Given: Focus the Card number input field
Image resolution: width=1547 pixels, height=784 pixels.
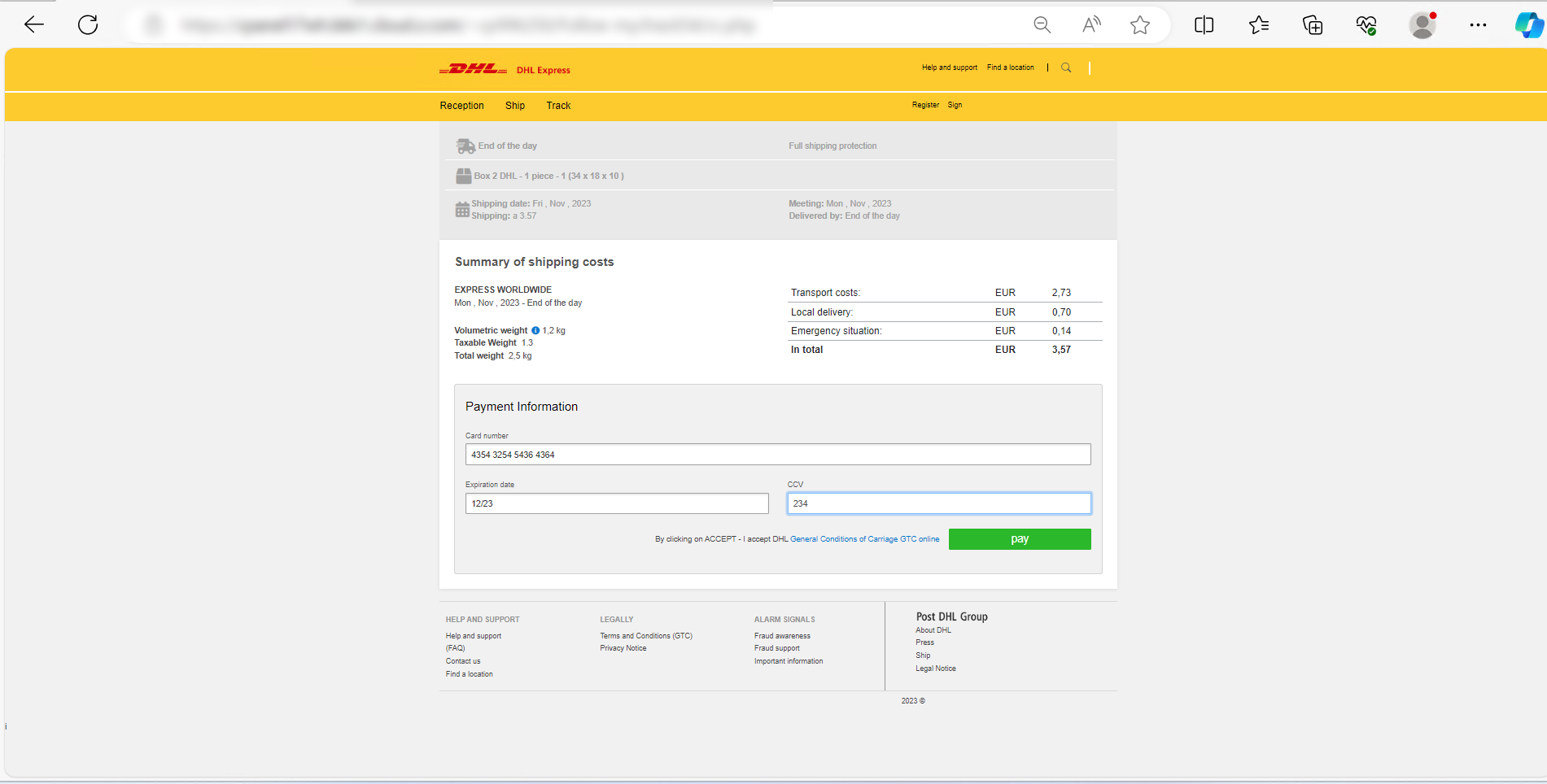Looking at the screenshot, I should tap(777, 455).
